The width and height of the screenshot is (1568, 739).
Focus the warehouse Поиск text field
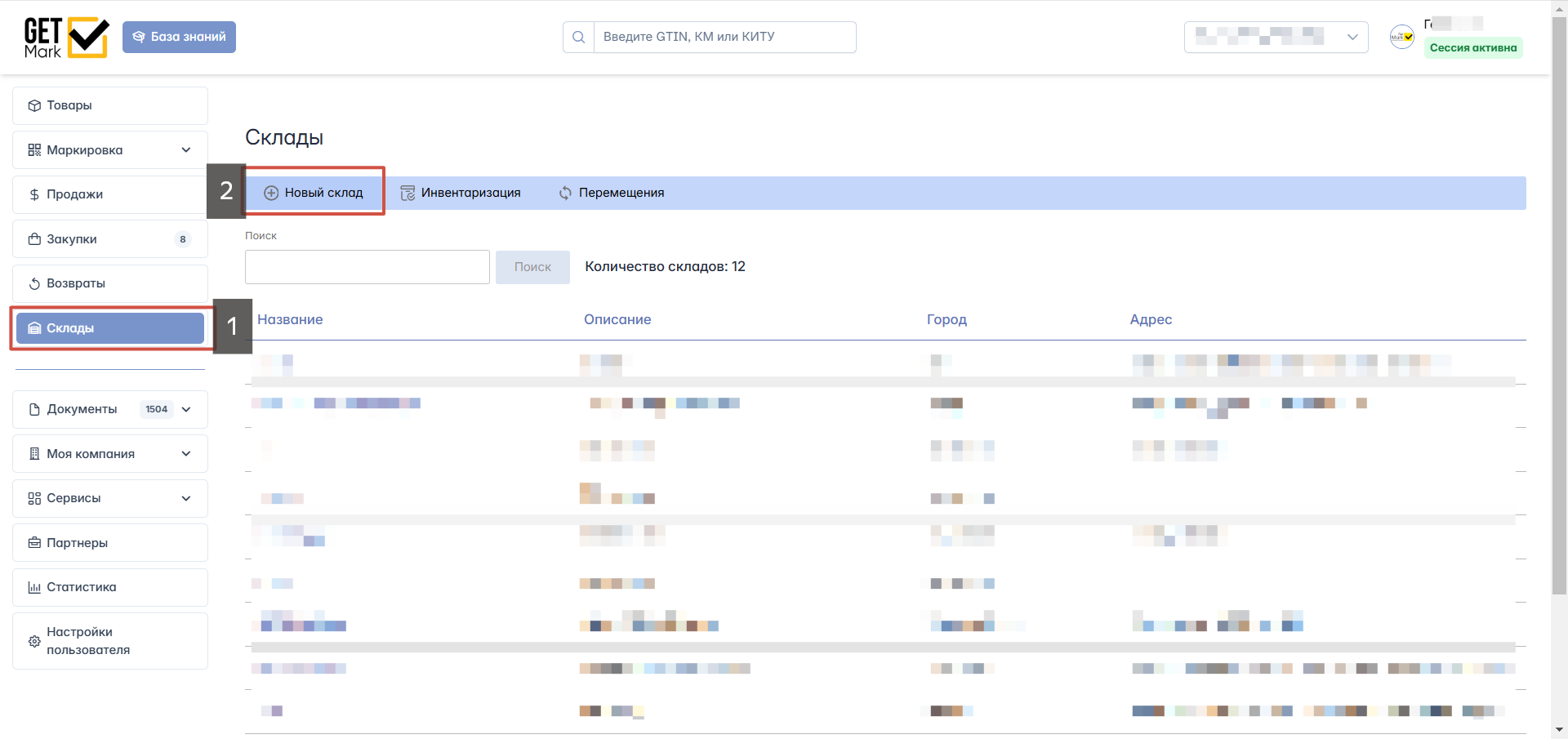367,267
